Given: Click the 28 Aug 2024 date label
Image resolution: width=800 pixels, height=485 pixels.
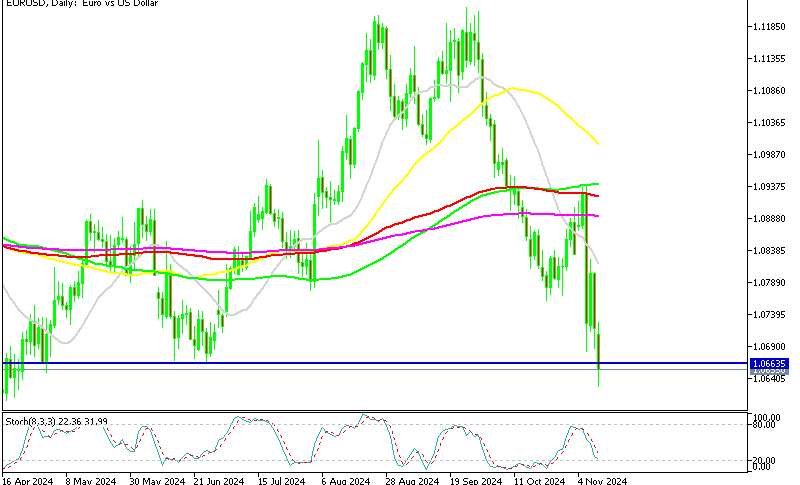Looking at the screenshot, I should point(412,481).
